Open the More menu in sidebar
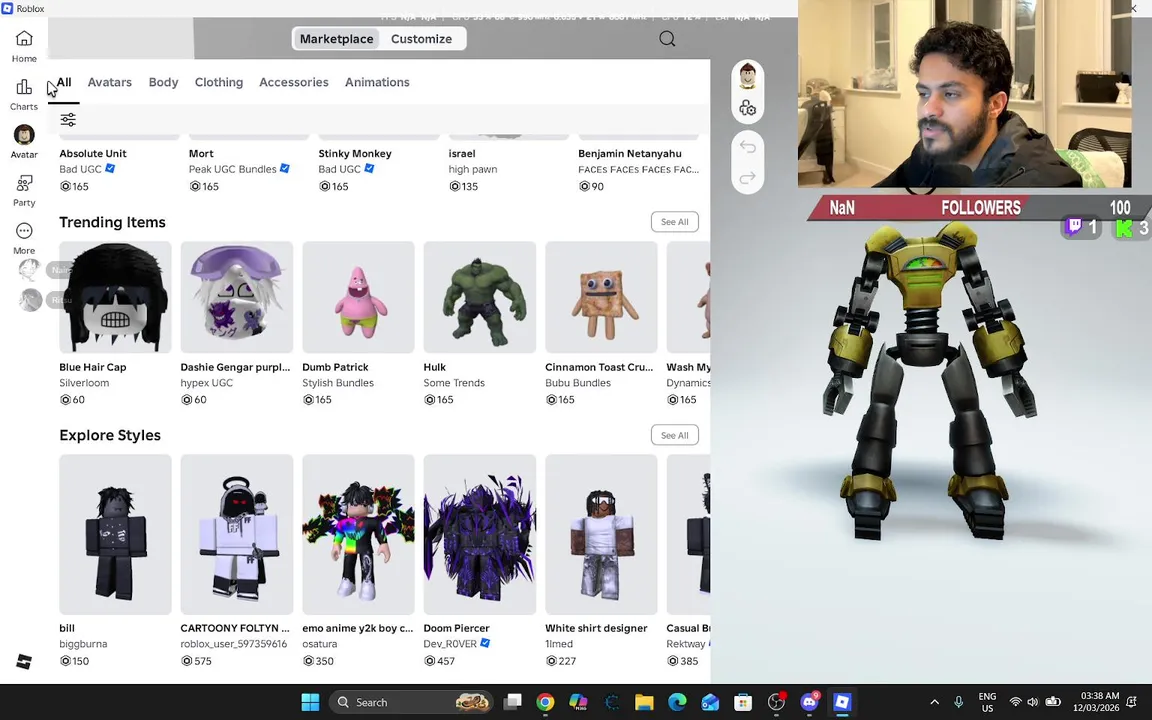 click(24, 238)
